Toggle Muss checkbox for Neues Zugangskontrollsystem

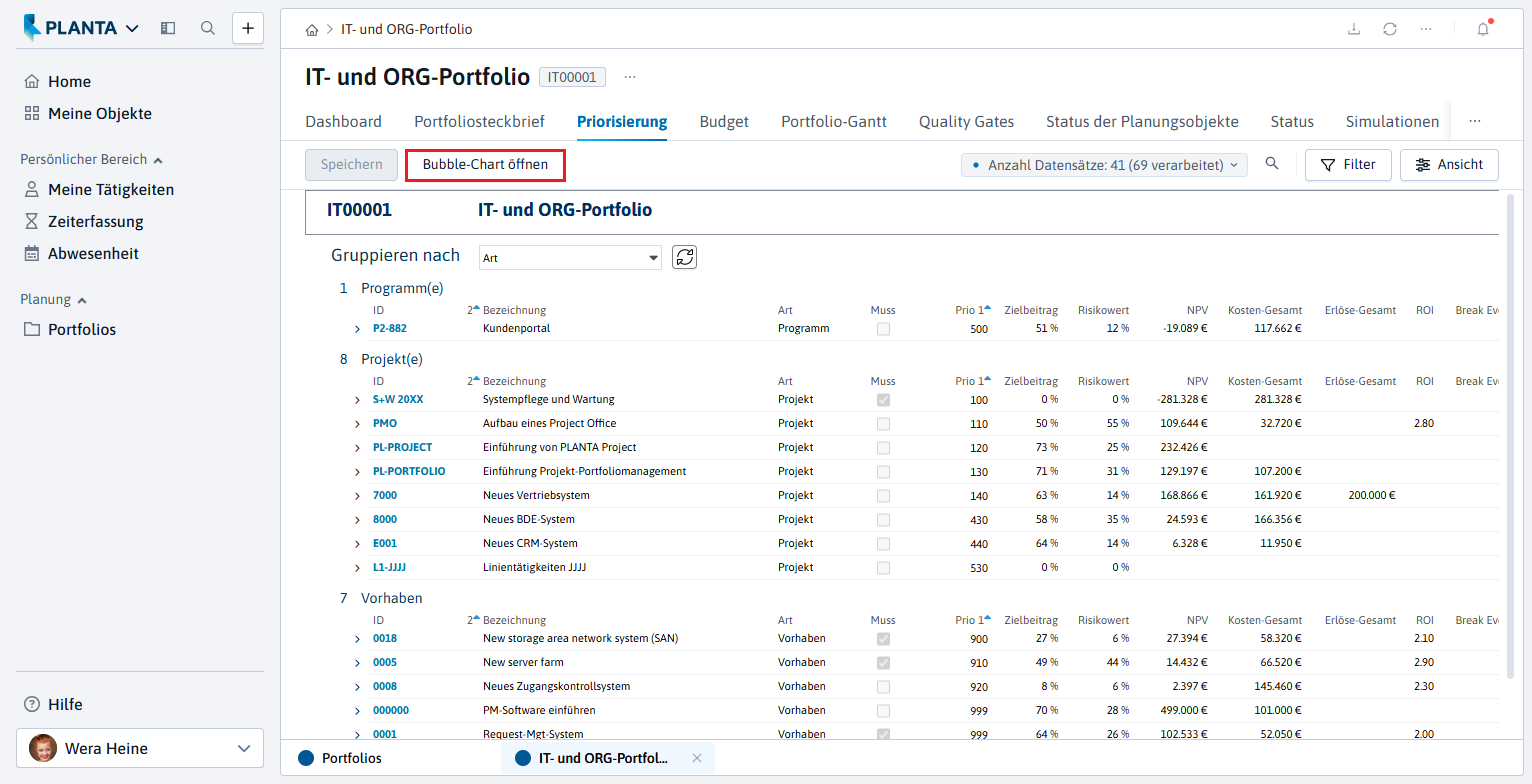coord(883,687)
